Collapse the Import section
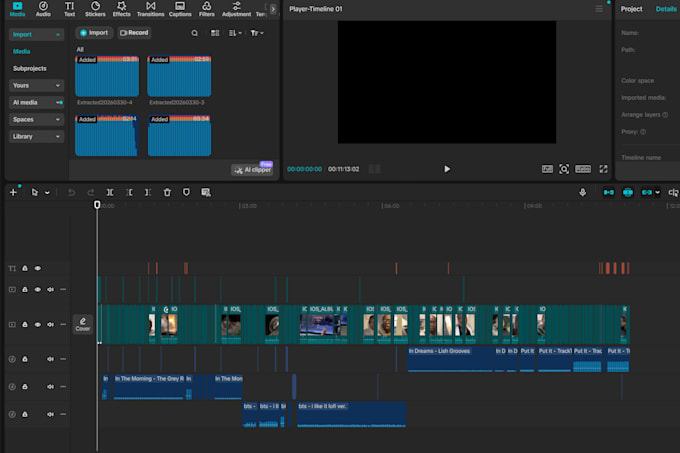 pyautogui.click(x=36, y=34)
